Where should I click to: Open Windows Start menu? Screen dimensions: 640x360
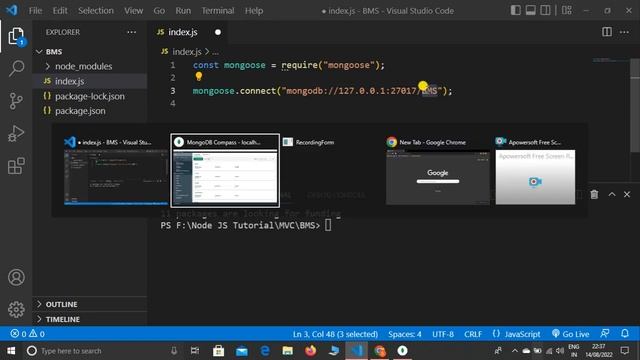[11, 351]
